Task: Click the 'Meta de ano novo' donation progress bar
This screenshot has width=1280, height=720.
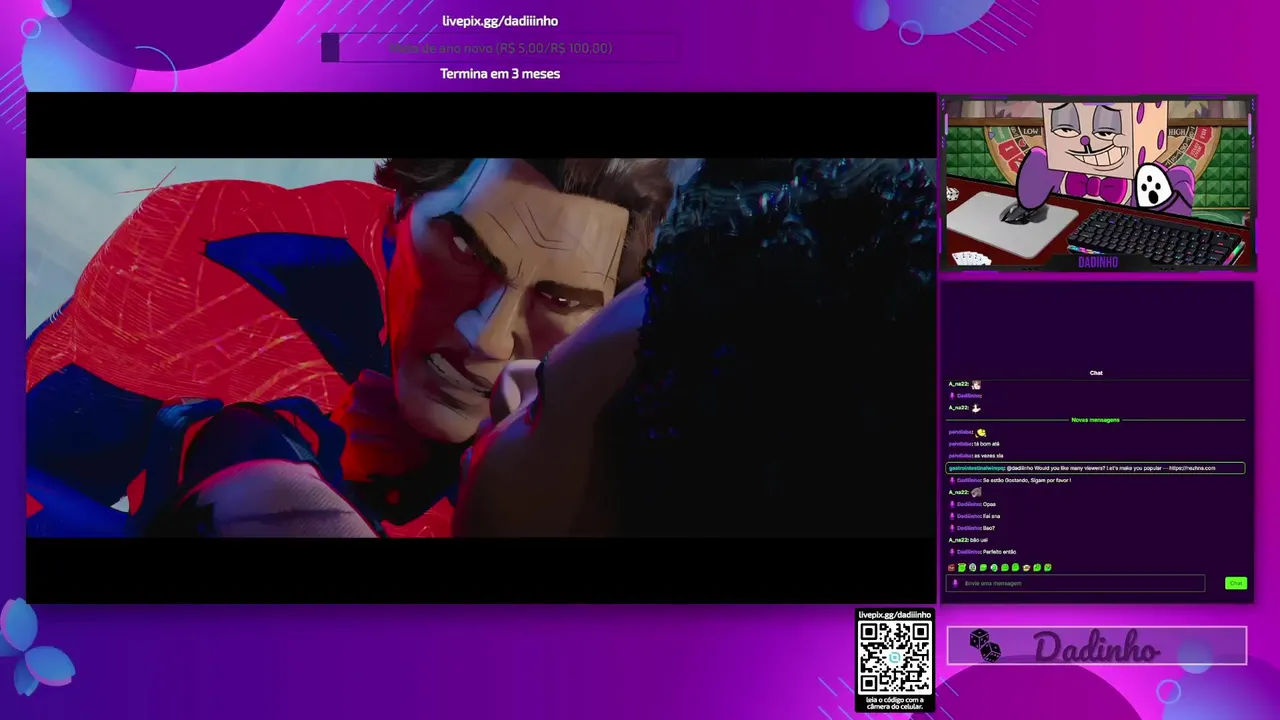Action: click(500, 48)
